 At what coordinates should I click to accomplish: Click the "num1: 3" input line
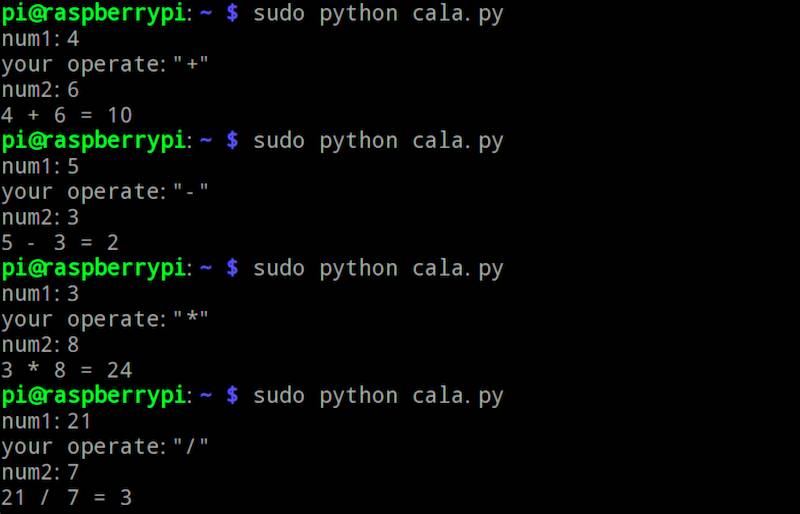(x=40, y=294)
